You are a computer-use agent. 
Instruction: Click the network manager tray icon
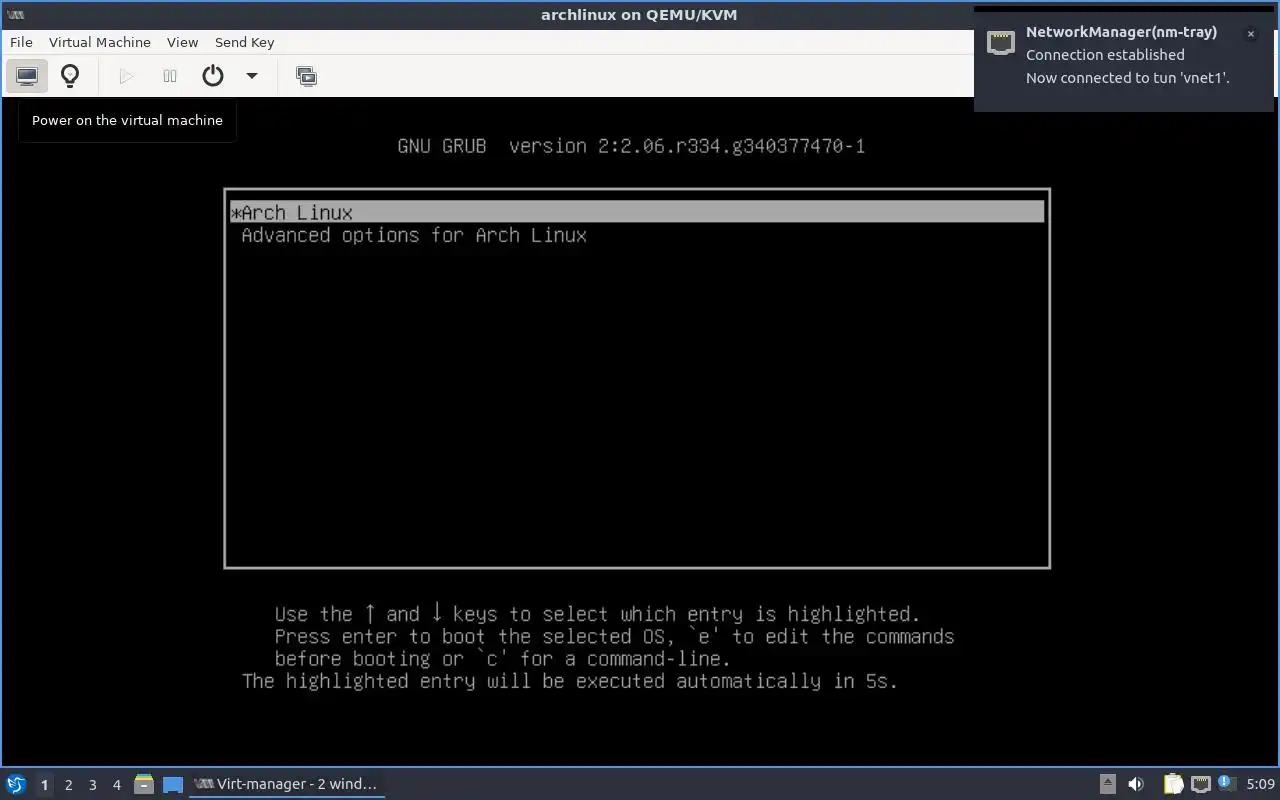tap(1201, 784)
